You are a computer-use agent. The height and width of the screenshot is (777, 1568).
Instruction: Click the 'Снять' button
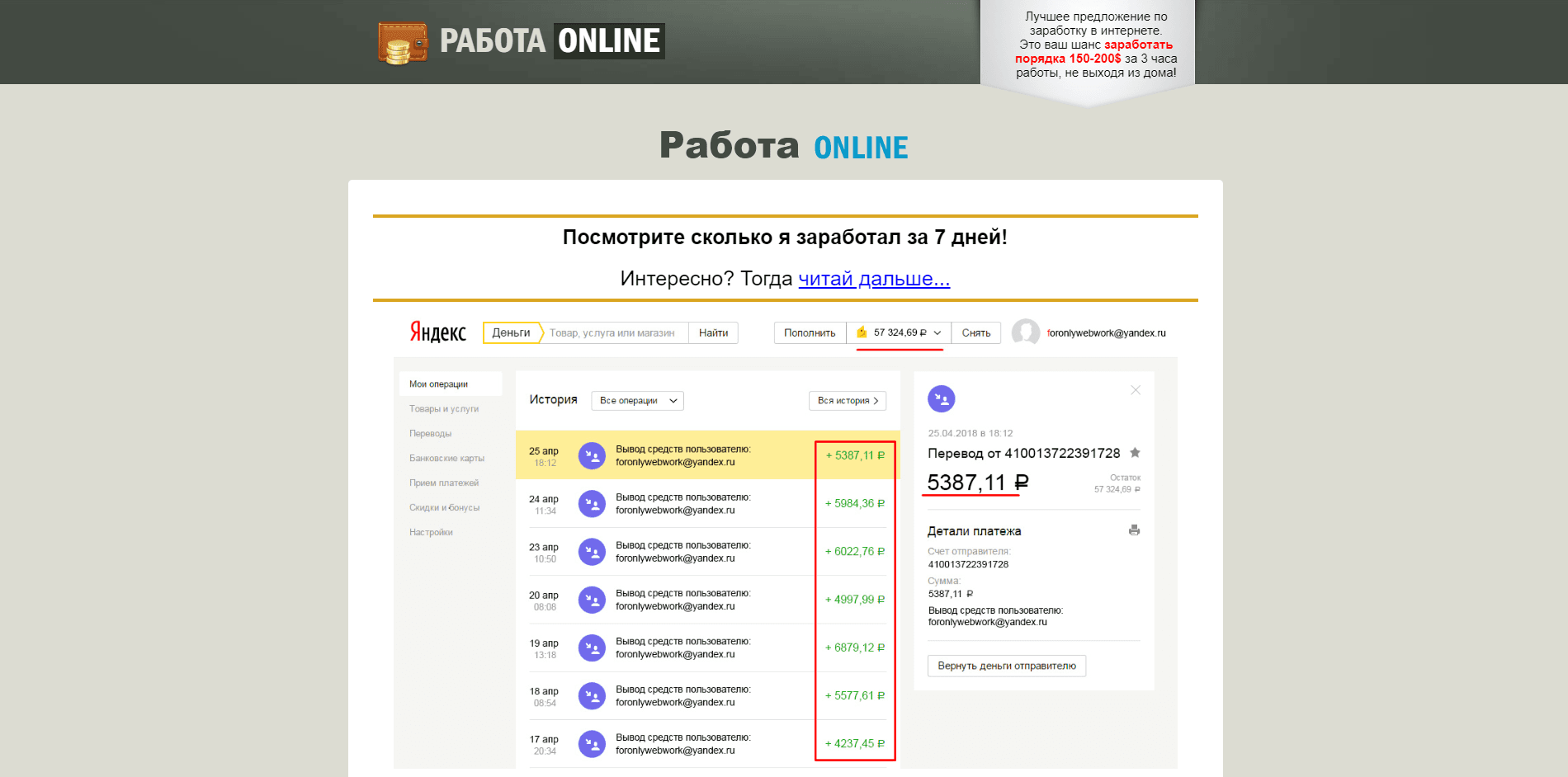click(975, 332)
